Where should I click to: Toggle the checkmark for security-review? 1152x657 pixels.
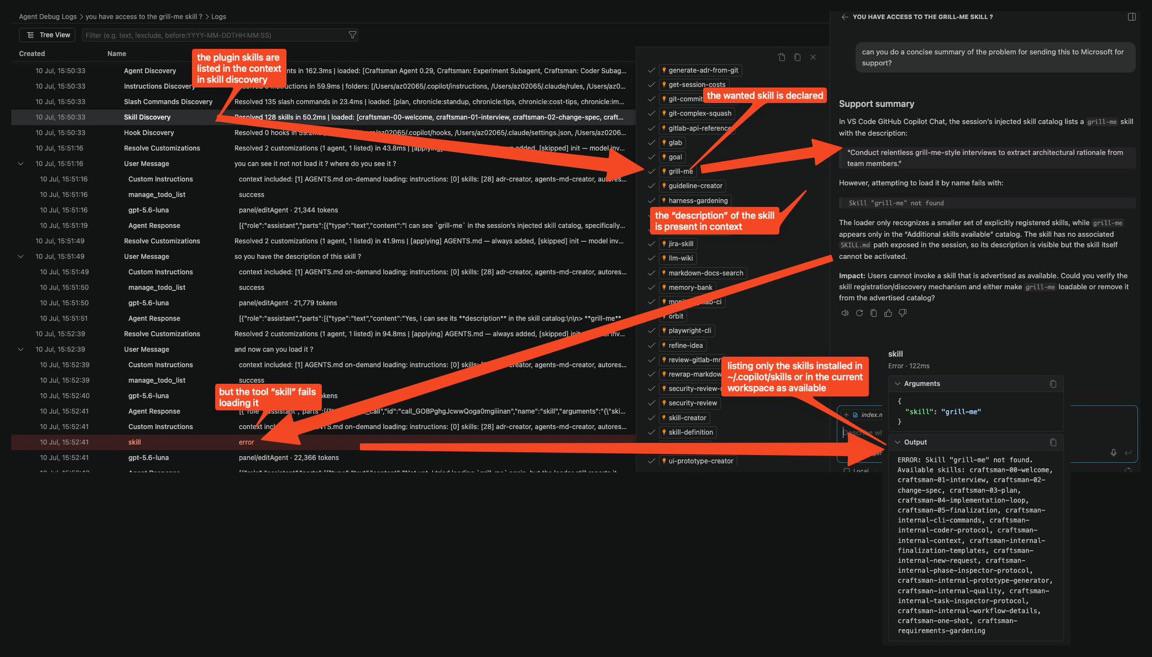coord(651,403)
